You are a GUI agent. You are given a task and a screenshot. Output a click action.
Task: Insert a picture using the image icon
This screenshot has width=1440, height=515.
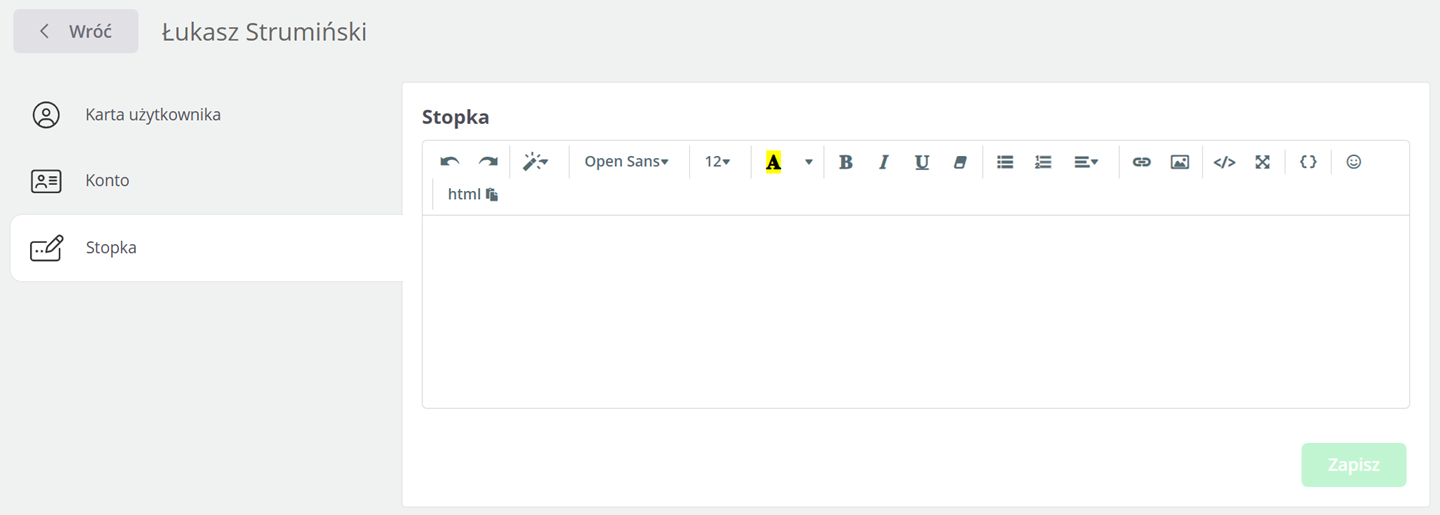pyautogui.click(x=1180, y=162)
